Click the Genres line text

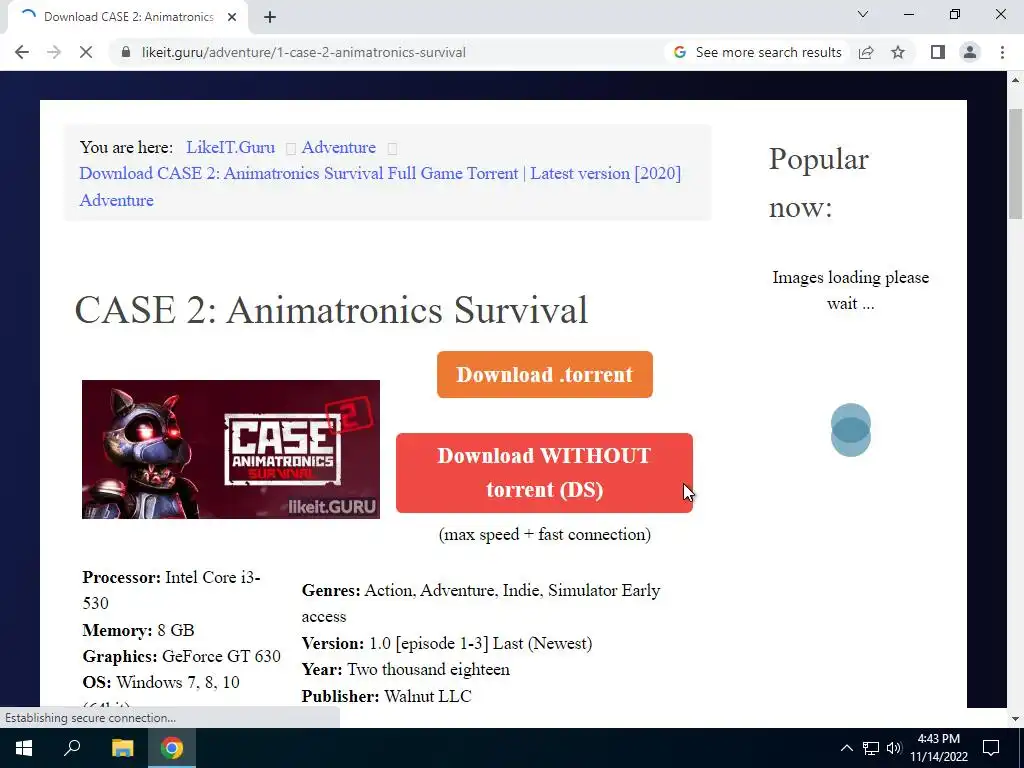pos(481,603)
